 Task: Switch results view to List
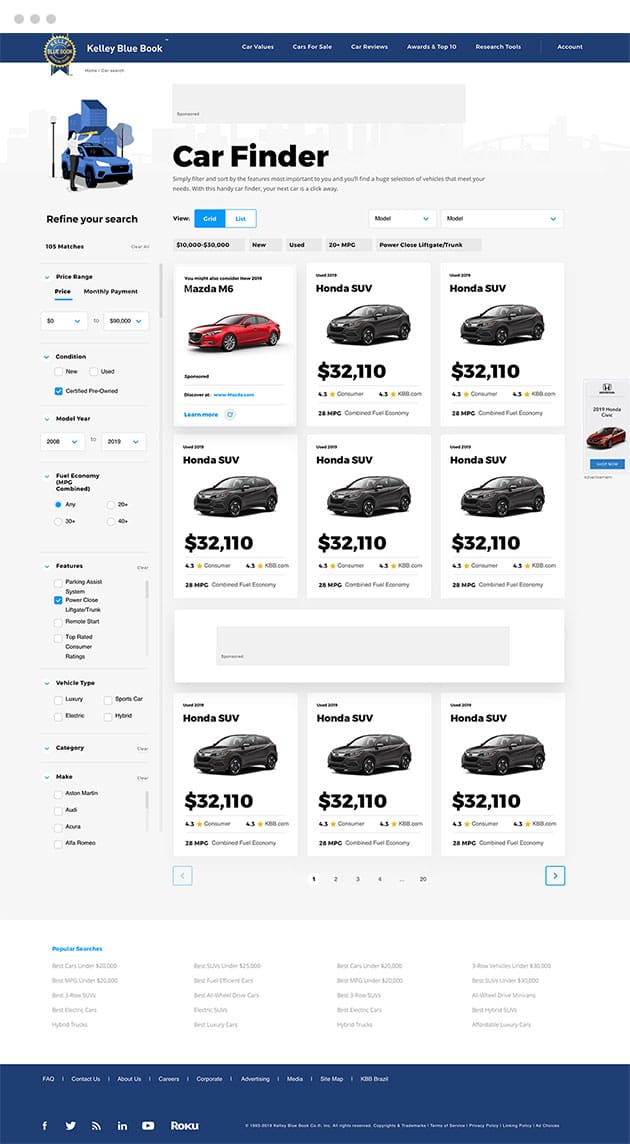pyautogui.click(x=240, y=218)
